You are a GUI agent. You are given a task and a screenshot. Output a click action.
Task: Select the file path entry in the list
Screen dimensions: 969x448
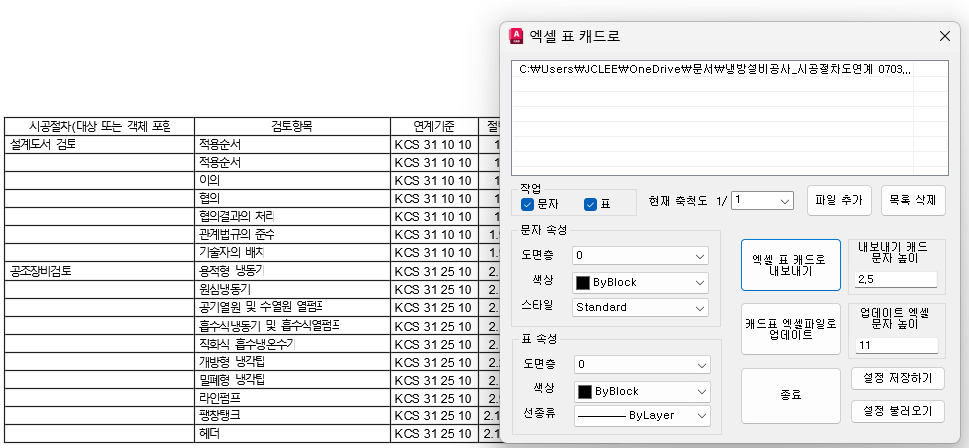[715, 69]
